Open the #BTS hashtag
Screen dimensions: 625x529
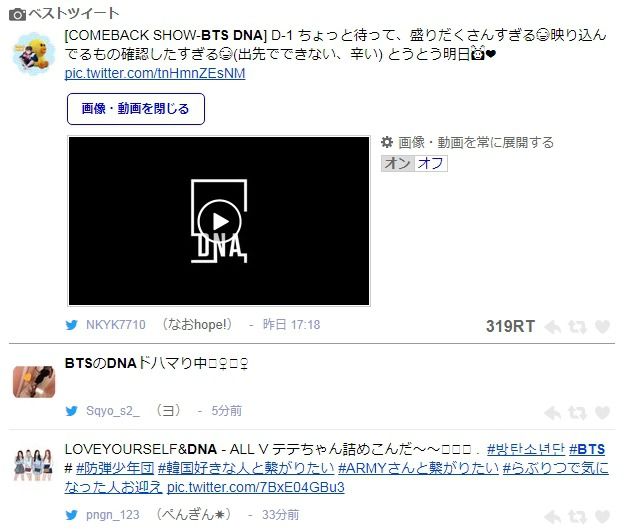[587, 449]
